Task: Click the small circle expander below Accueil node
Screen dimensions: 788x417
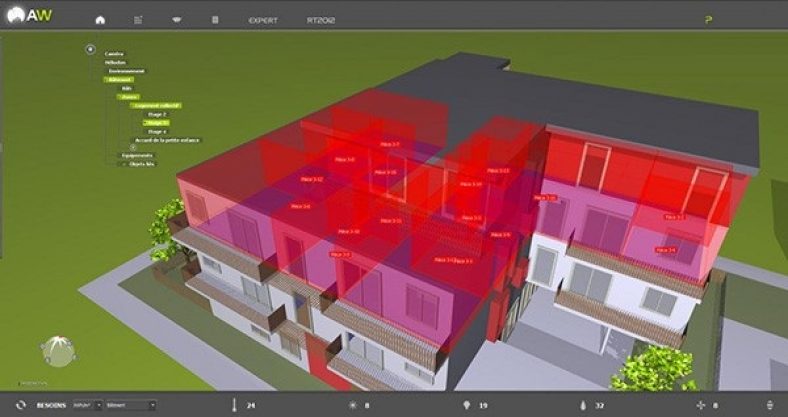Action: (x=133, y=148)
